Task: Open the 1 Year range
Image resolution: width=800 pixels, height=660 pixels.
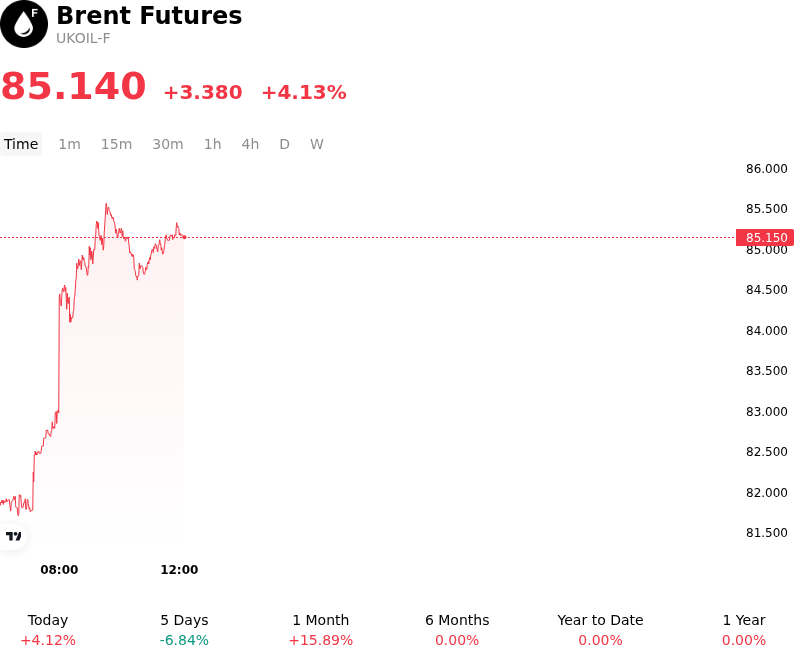Action: tap(744, 630)
